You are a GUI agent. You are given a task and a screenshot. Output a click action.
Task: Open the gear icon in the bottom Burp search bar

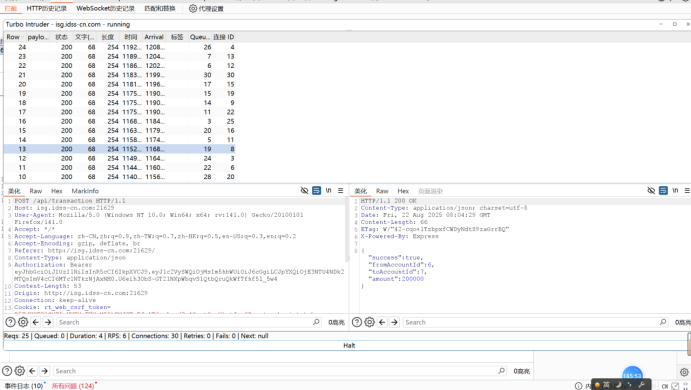pos(19,371)
